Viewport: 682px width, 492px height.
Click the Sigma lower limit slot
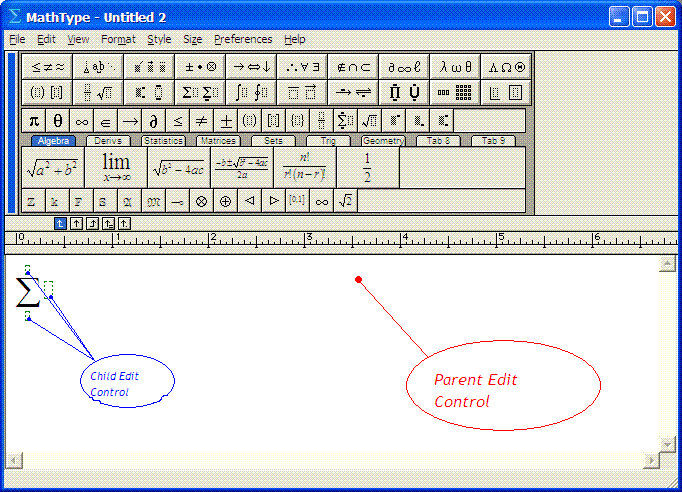27,315
